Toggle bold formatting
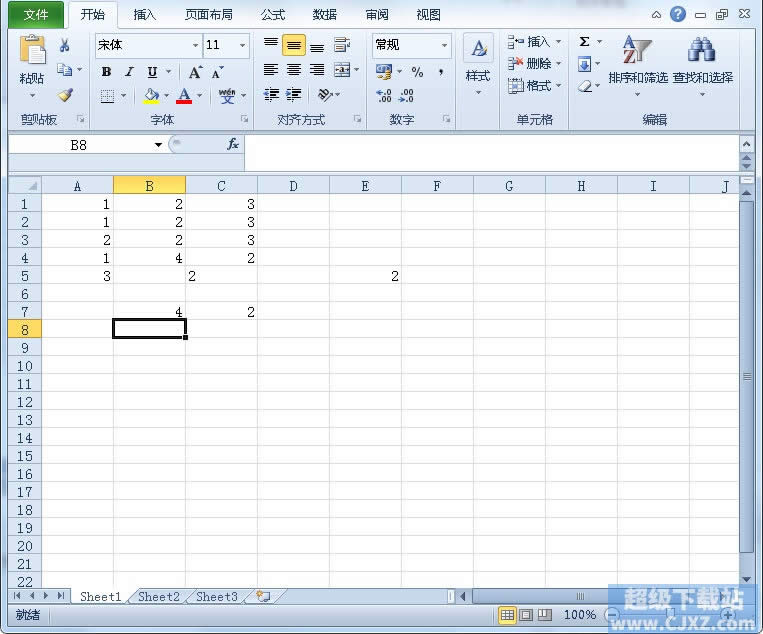763x634 pixels. pyautogui.click(x=106, y=72)
